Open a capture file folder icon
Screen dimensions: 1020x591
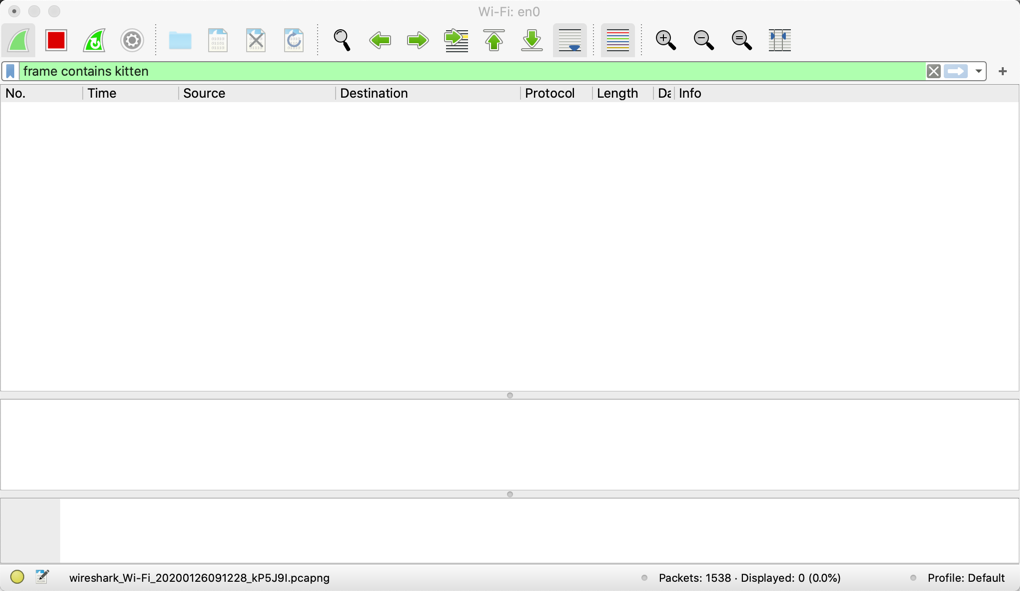coord(180,40)
